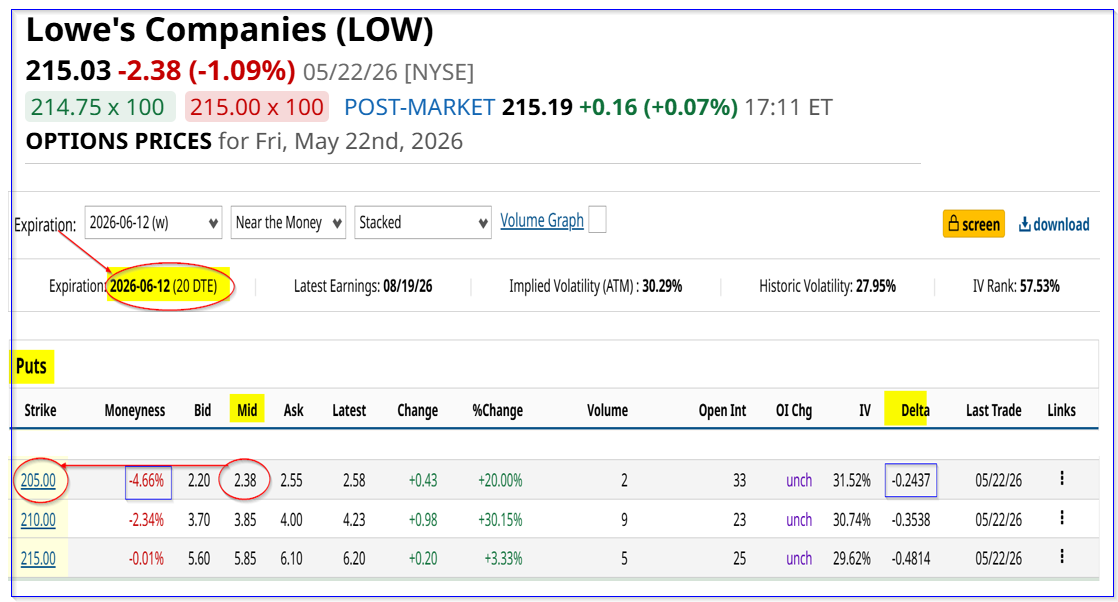The width and height of the screenshot is (1118, 602).
Task: Toggle the Volume Graph checkbox
Action: (598, 220)
